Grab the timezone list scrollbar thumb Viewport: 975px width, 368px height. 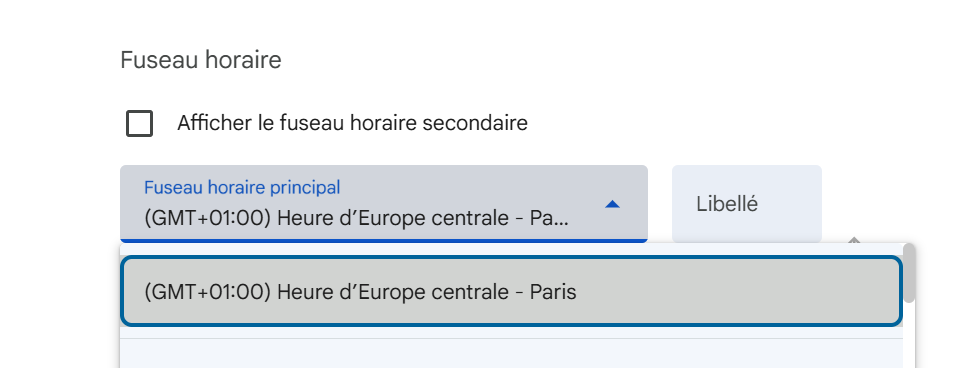[x=909, y=273]
